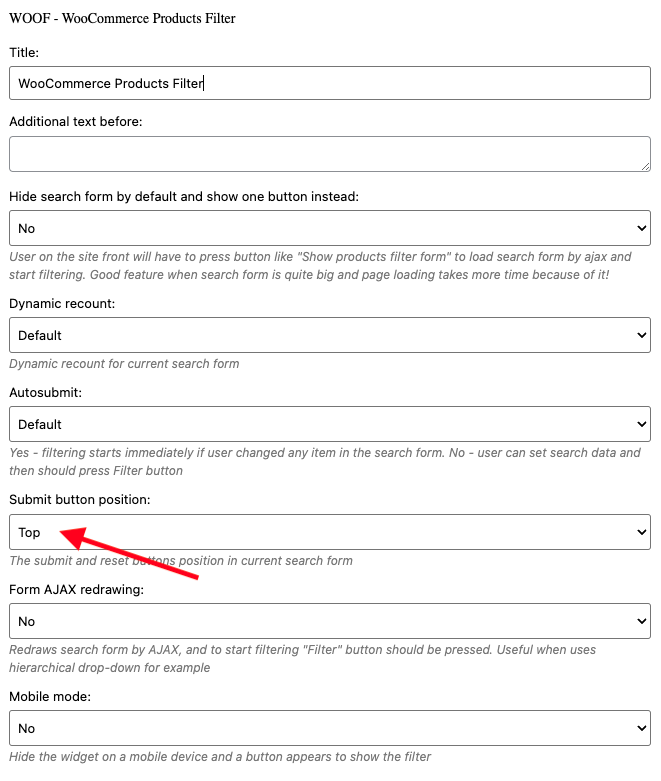
Task: Open the Dynamic recount dropdown
Action: click(x=330, y=335)
